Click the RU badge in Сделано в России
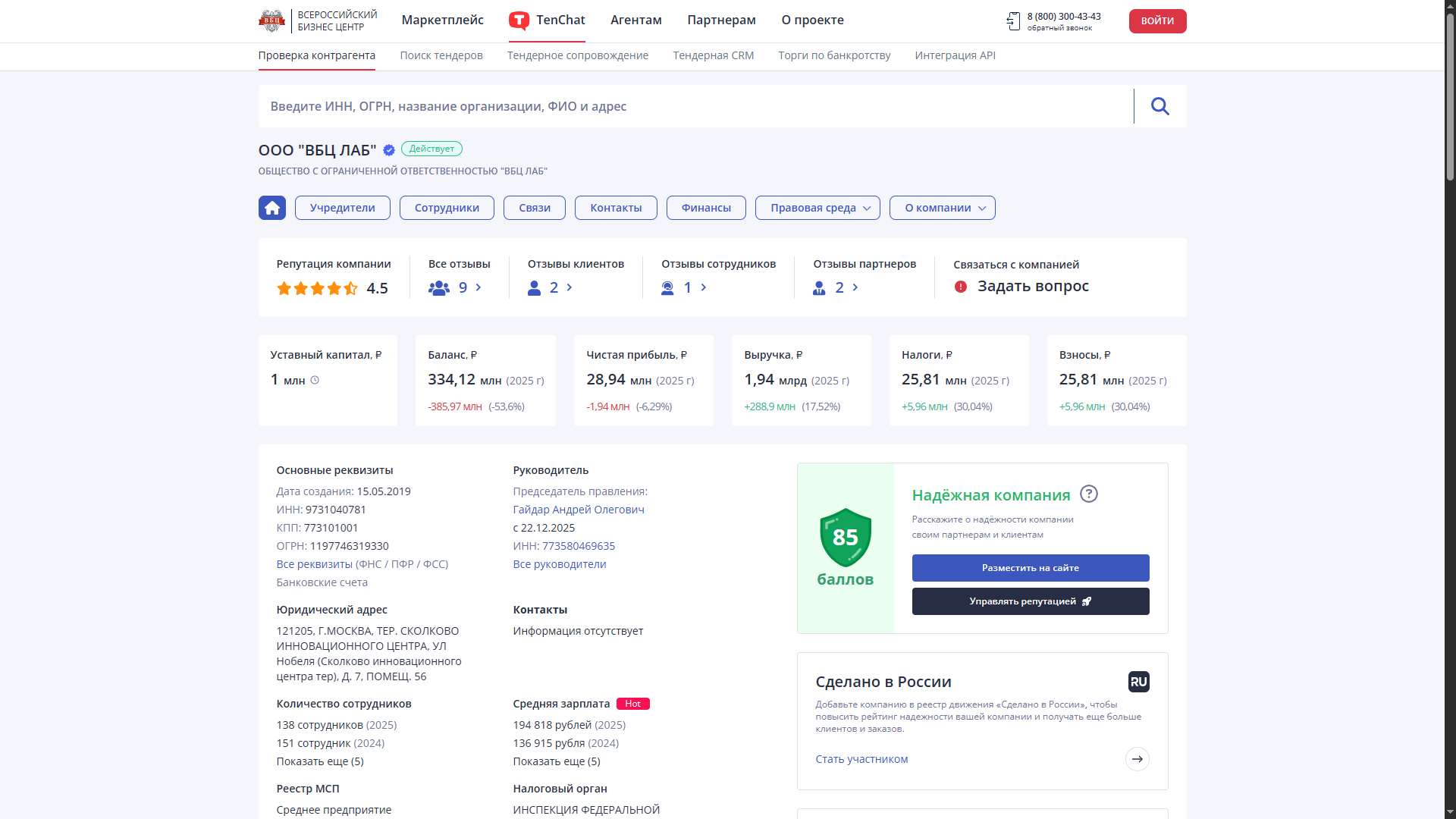1456x819 pixels. coord(1139,682)
